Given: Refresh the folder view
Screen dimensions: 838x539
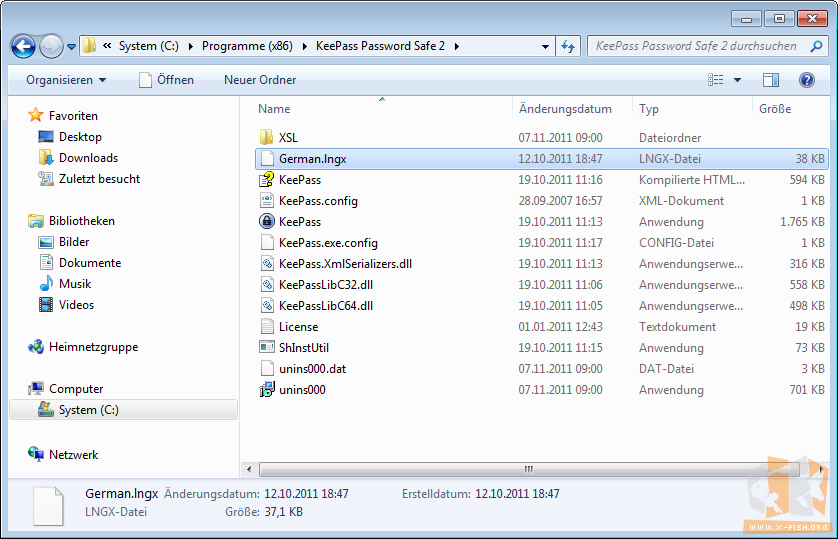Looking at the screenshot, I should [568, 46].
